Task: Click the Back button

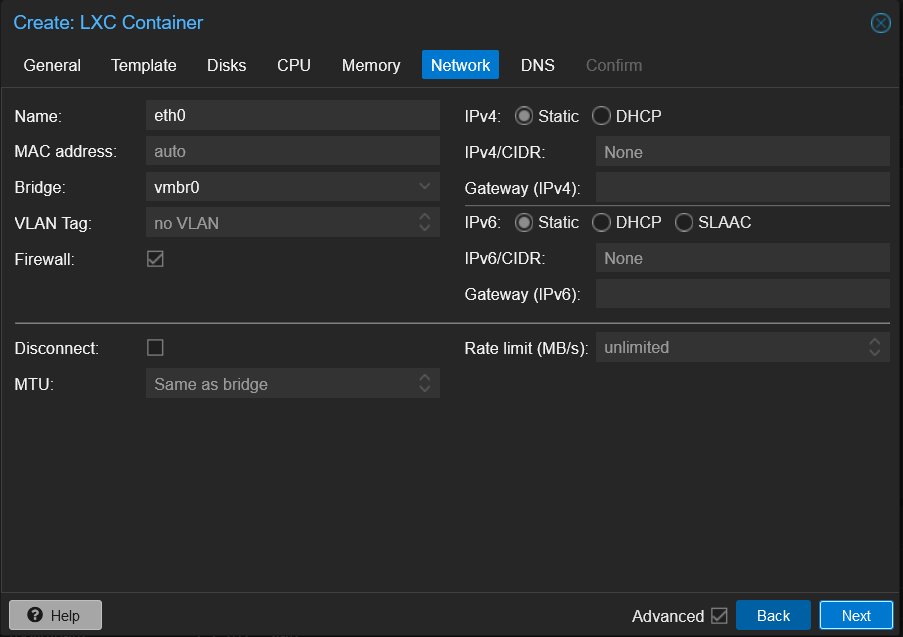Action: click(773, 615)
